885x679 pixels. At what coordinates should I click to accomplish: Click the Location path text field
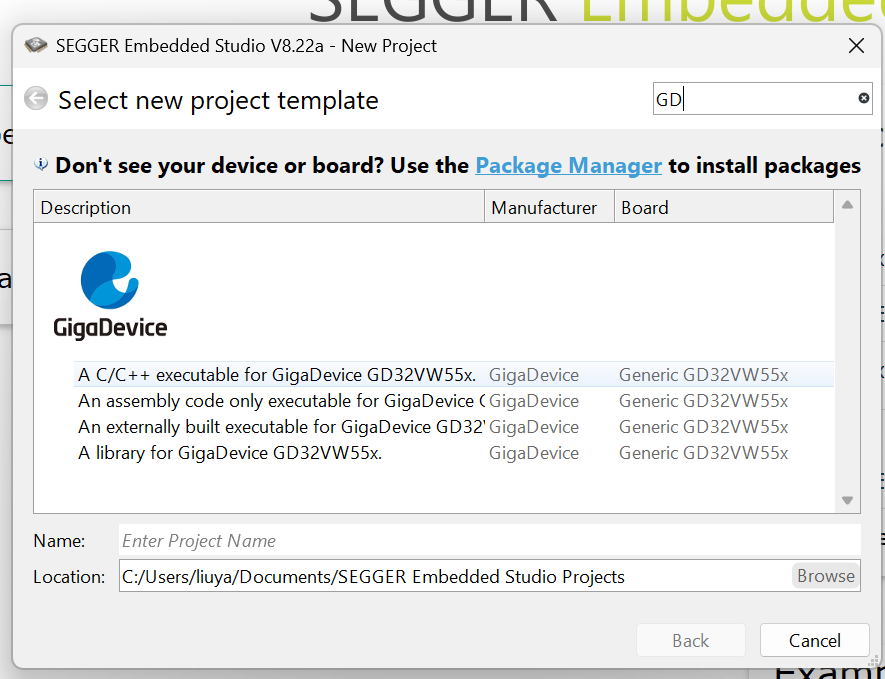coord(452,576)
